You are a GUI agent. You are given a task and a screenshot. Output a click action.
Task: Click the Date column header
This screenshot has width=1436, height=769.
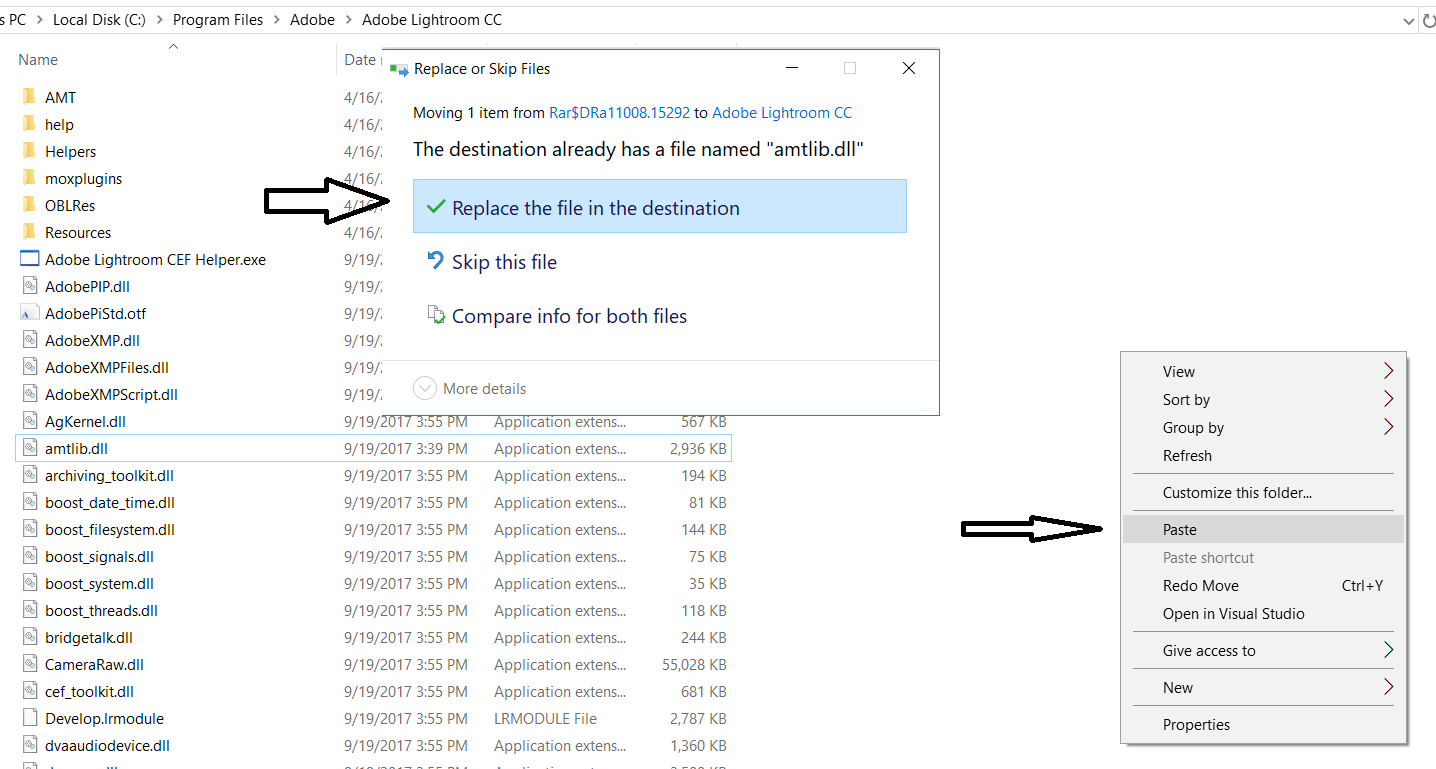tap(360, 60)
